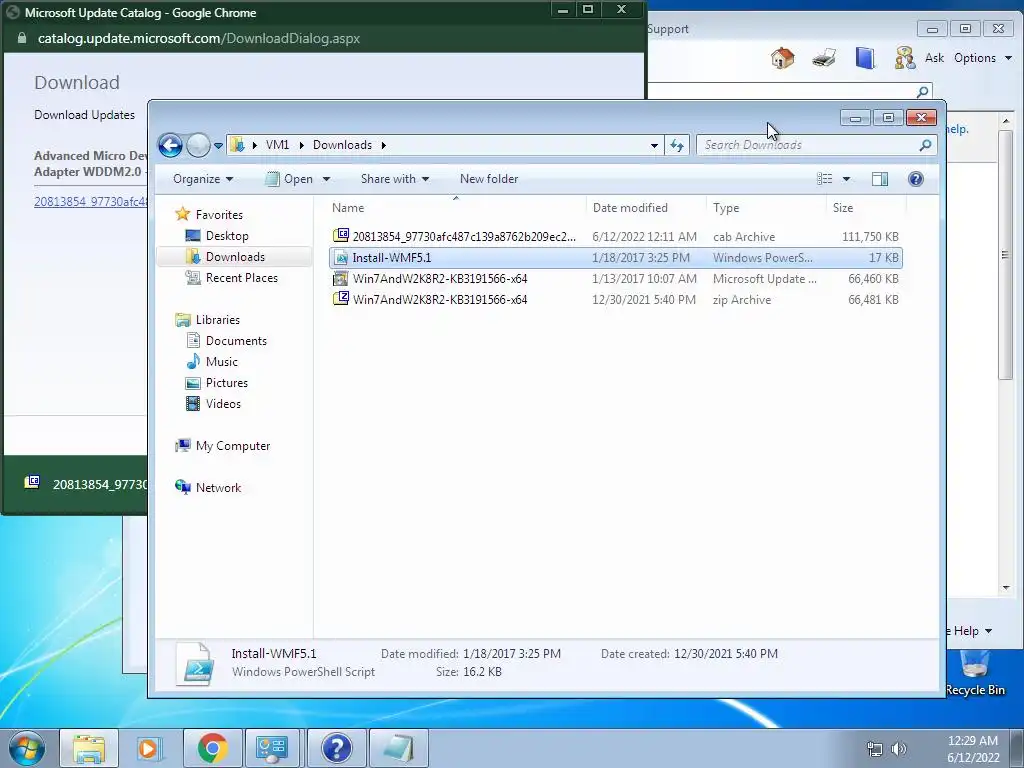Sort by the Name column header
The width and height of the screenshot is (1024, 768).
pos(456,208)
